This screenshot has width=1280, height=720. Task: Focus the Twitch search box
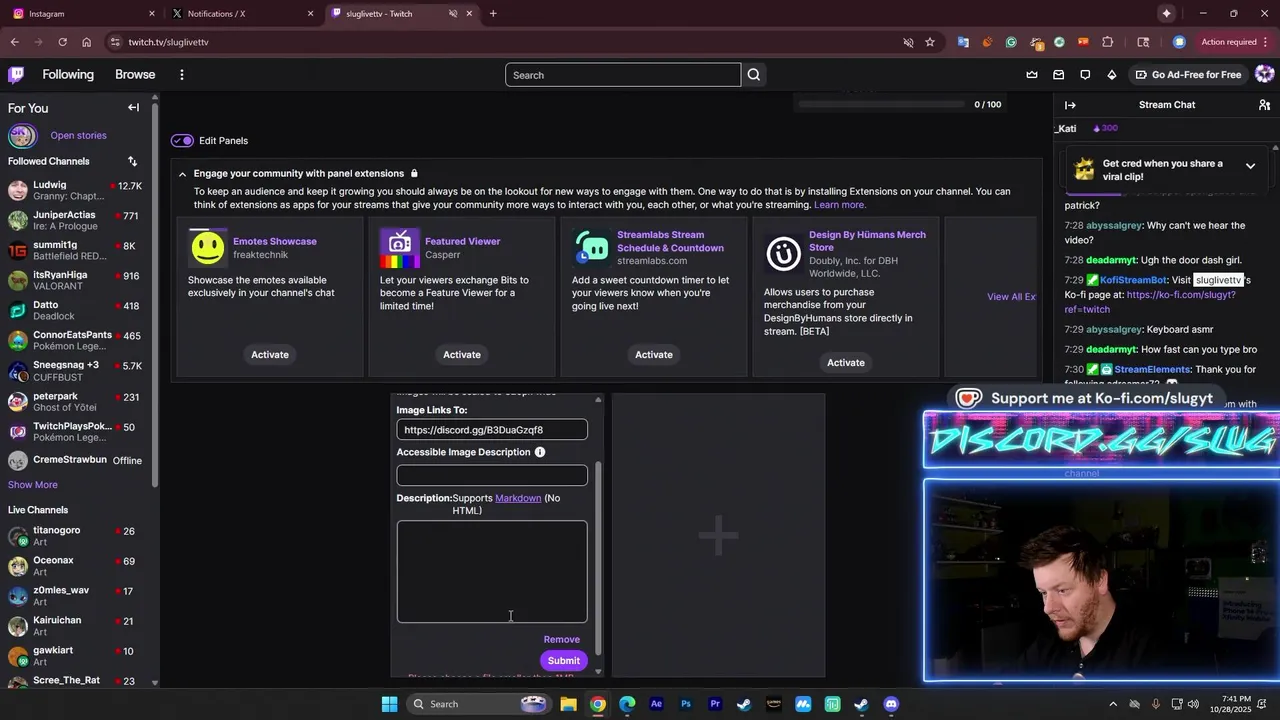[623, 75]
